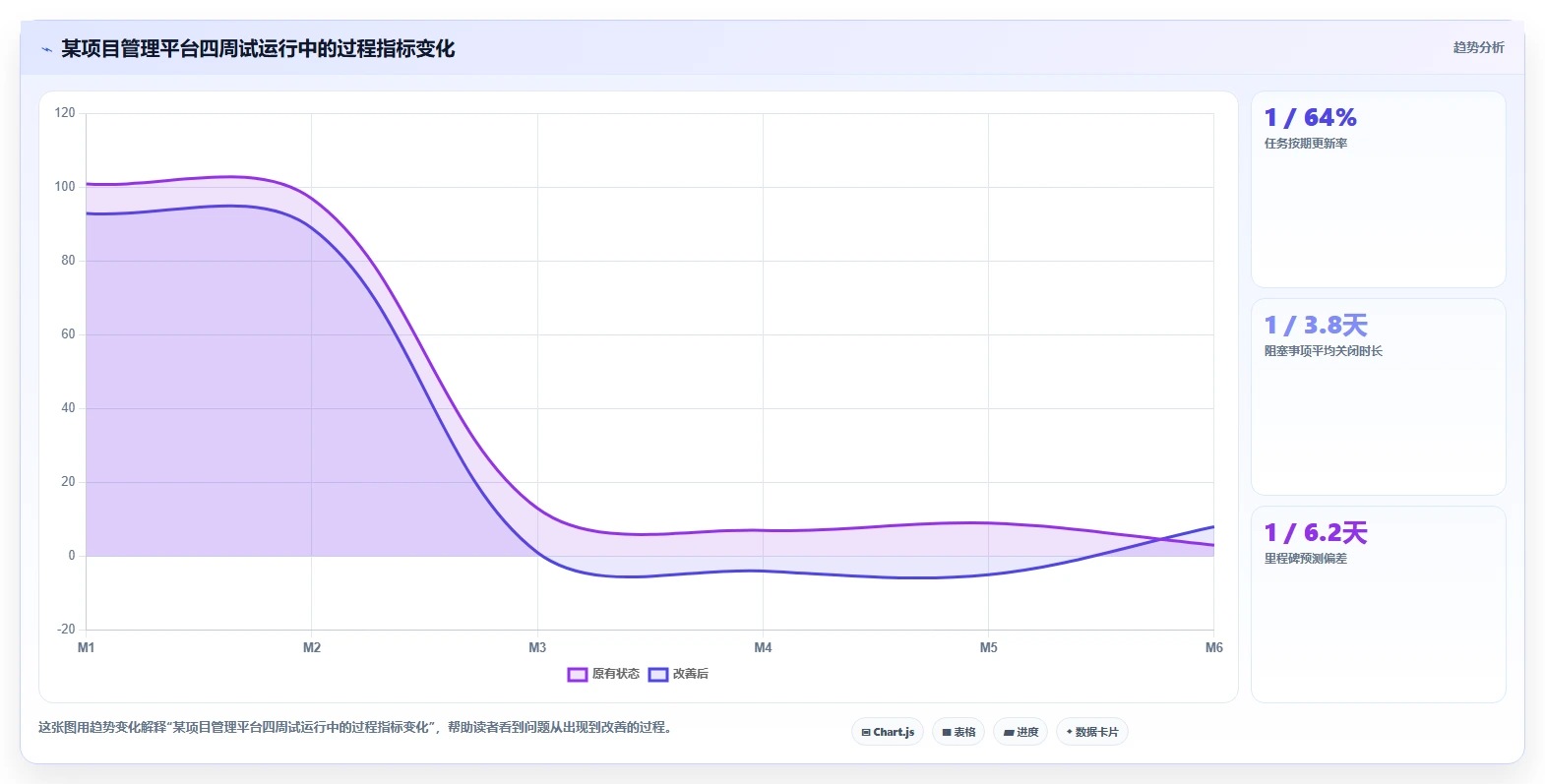The image size is (1545, 784).
Task: Click the M3 axis label
Action: (x=537, y=647)
